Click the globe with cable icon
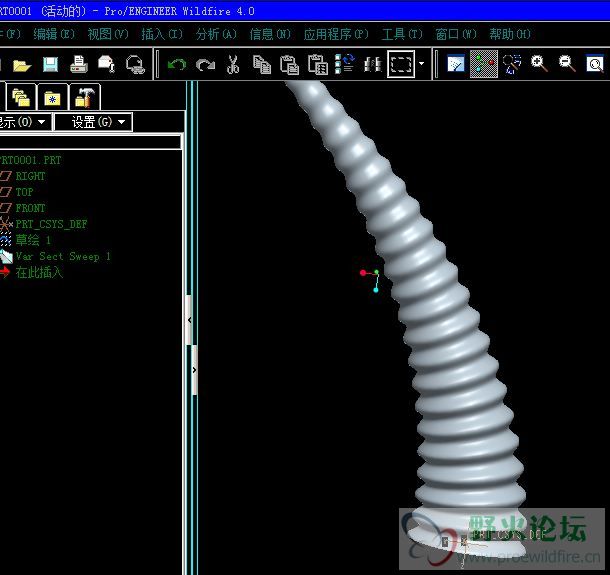 (135, 65)
